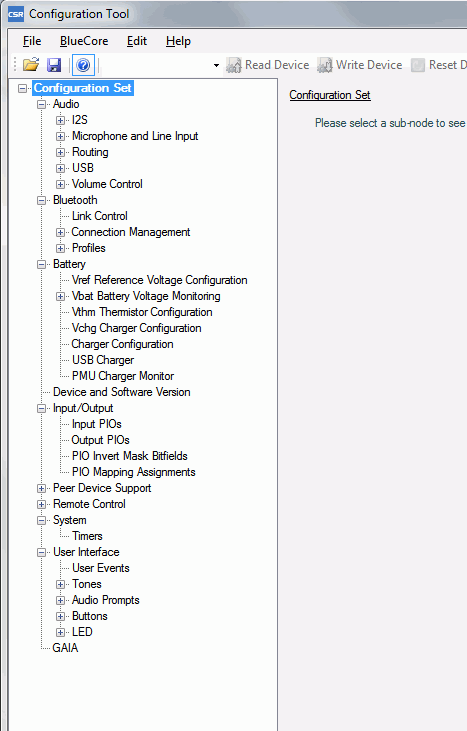Select the GAIA tree item
Screen dimensions: 467x731
coord(65,648)
